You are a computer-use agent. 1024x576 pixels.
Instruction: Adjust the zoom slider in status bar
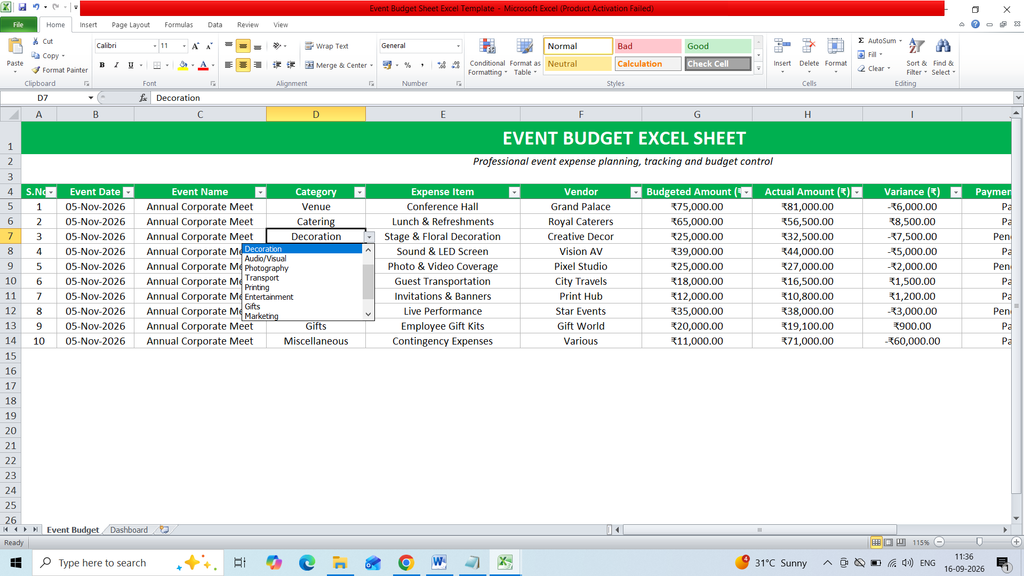pos(979,542)
